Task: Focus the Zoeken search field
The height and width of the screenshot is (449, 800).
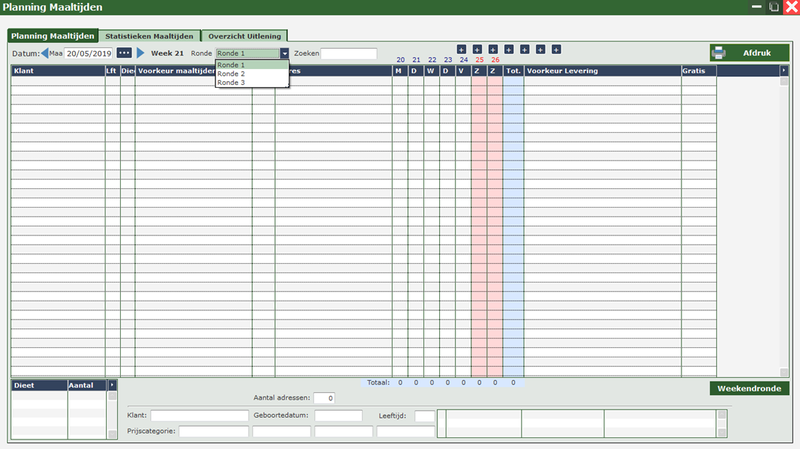Action: [349, 54]
